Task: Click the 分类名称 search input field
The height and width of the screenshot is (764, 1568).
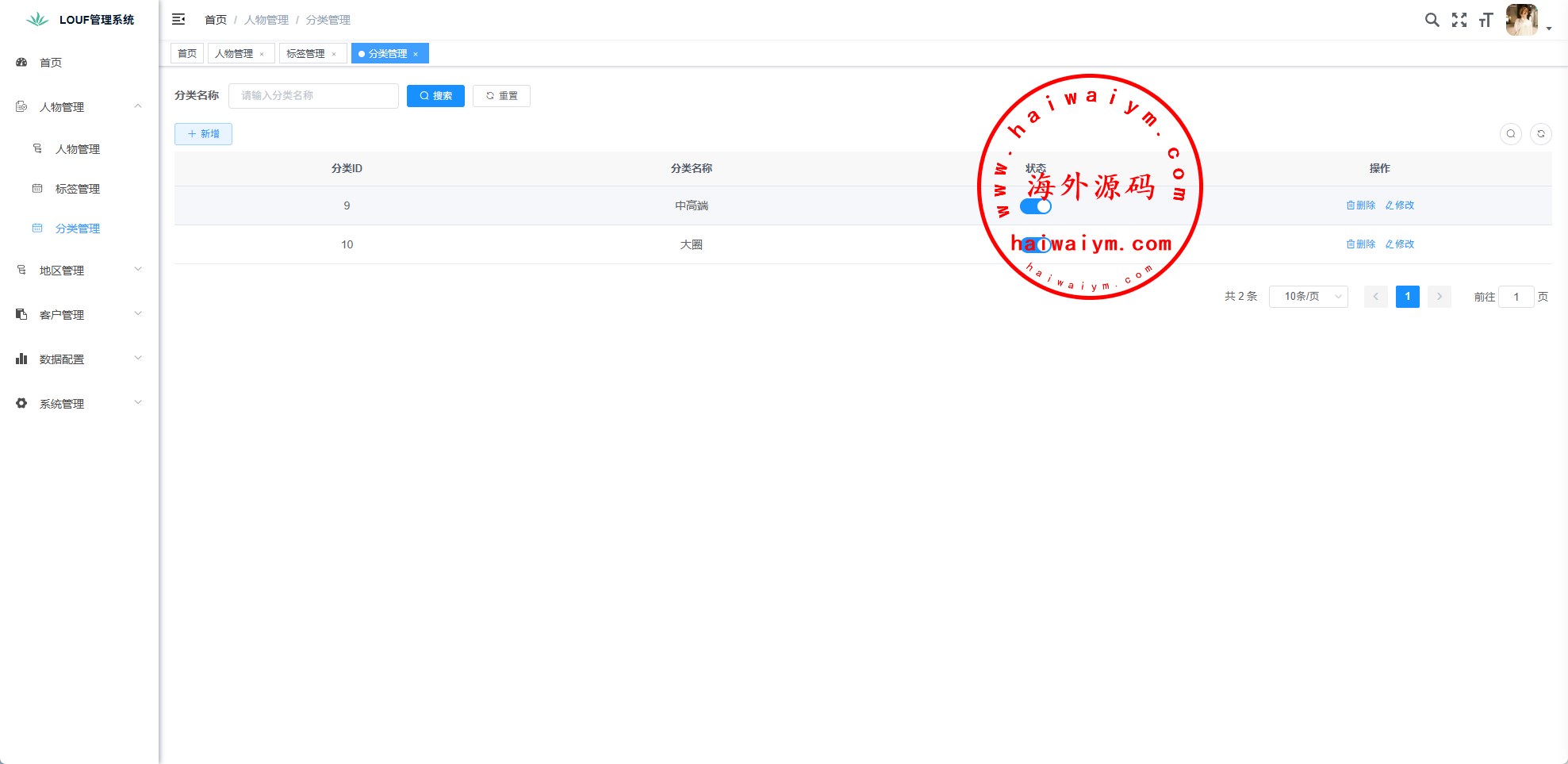Action: coord(313,96)
